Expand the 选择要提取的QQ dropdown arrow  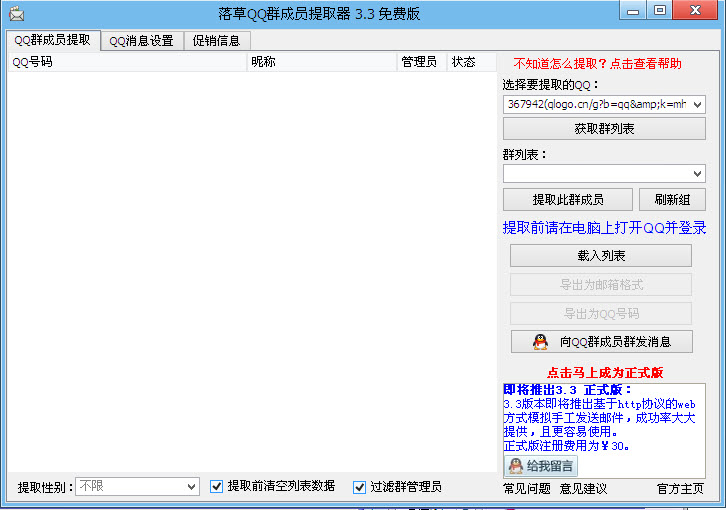pyautogui.click(x=697, y=105)
